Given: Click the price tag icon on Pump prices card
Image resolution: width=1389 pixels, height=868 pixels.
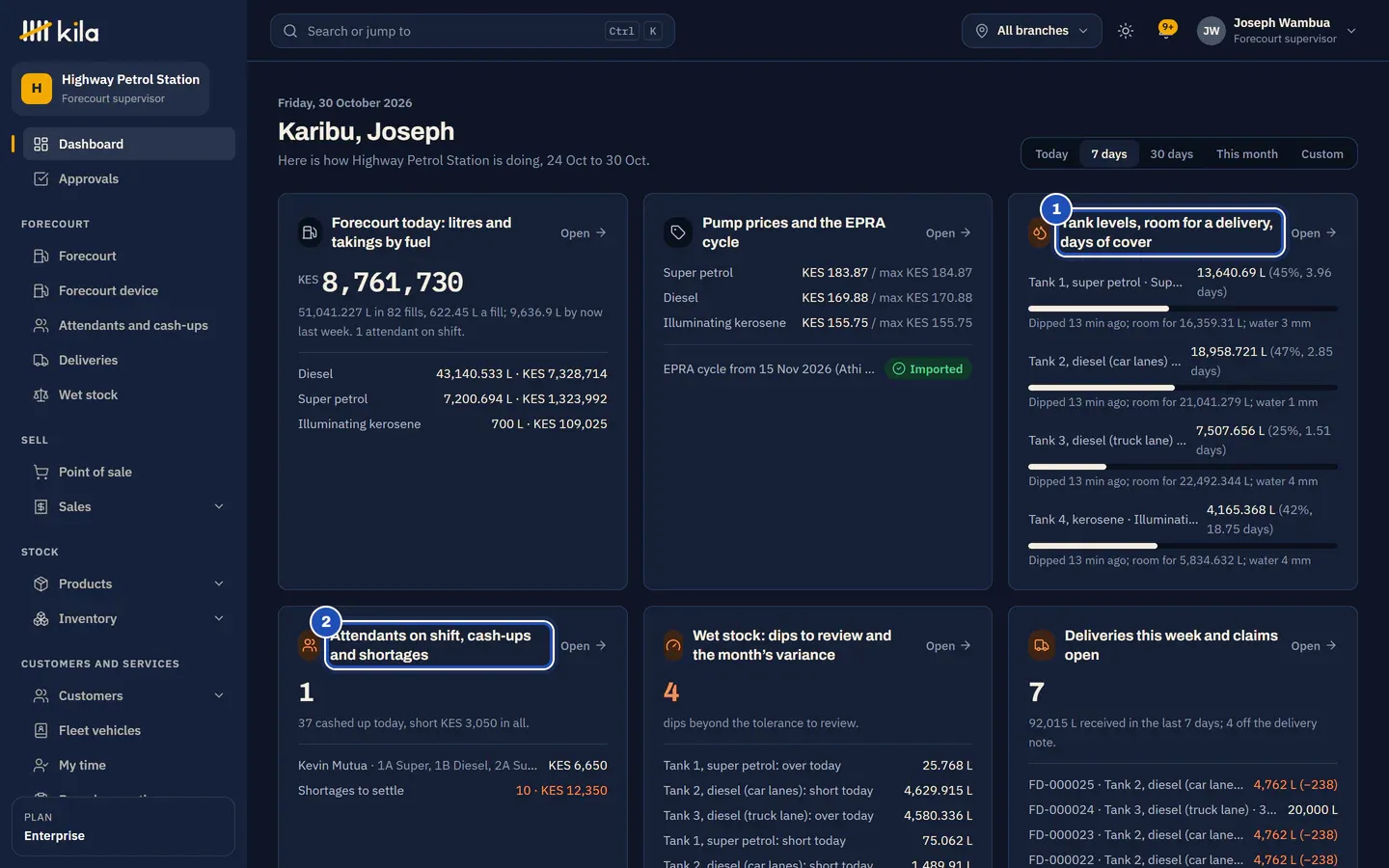Looking at the screenshot, I should [678, 232].
